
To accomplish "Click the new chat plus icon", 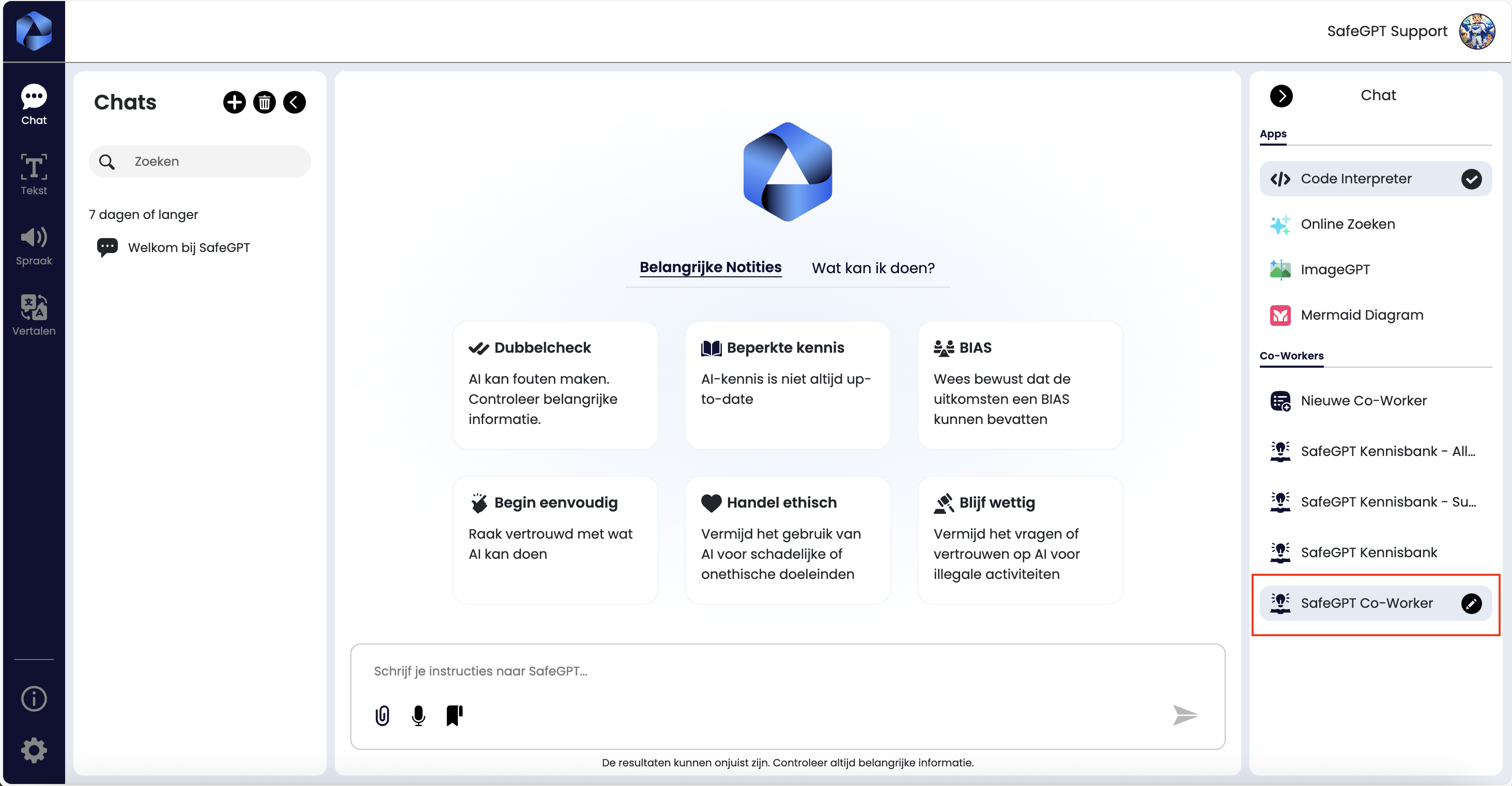I will 234,102.
